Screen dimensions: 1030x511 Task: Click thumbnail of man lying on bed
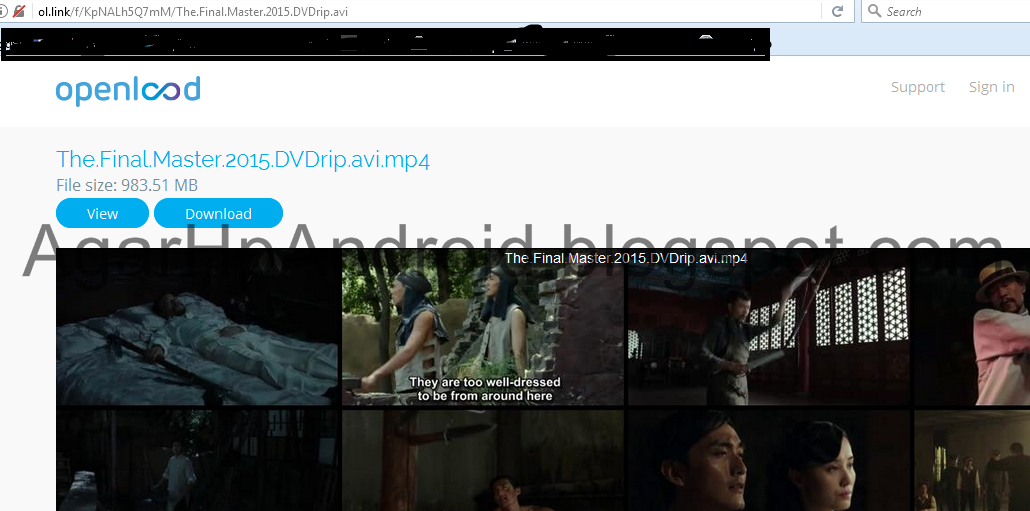197,327
